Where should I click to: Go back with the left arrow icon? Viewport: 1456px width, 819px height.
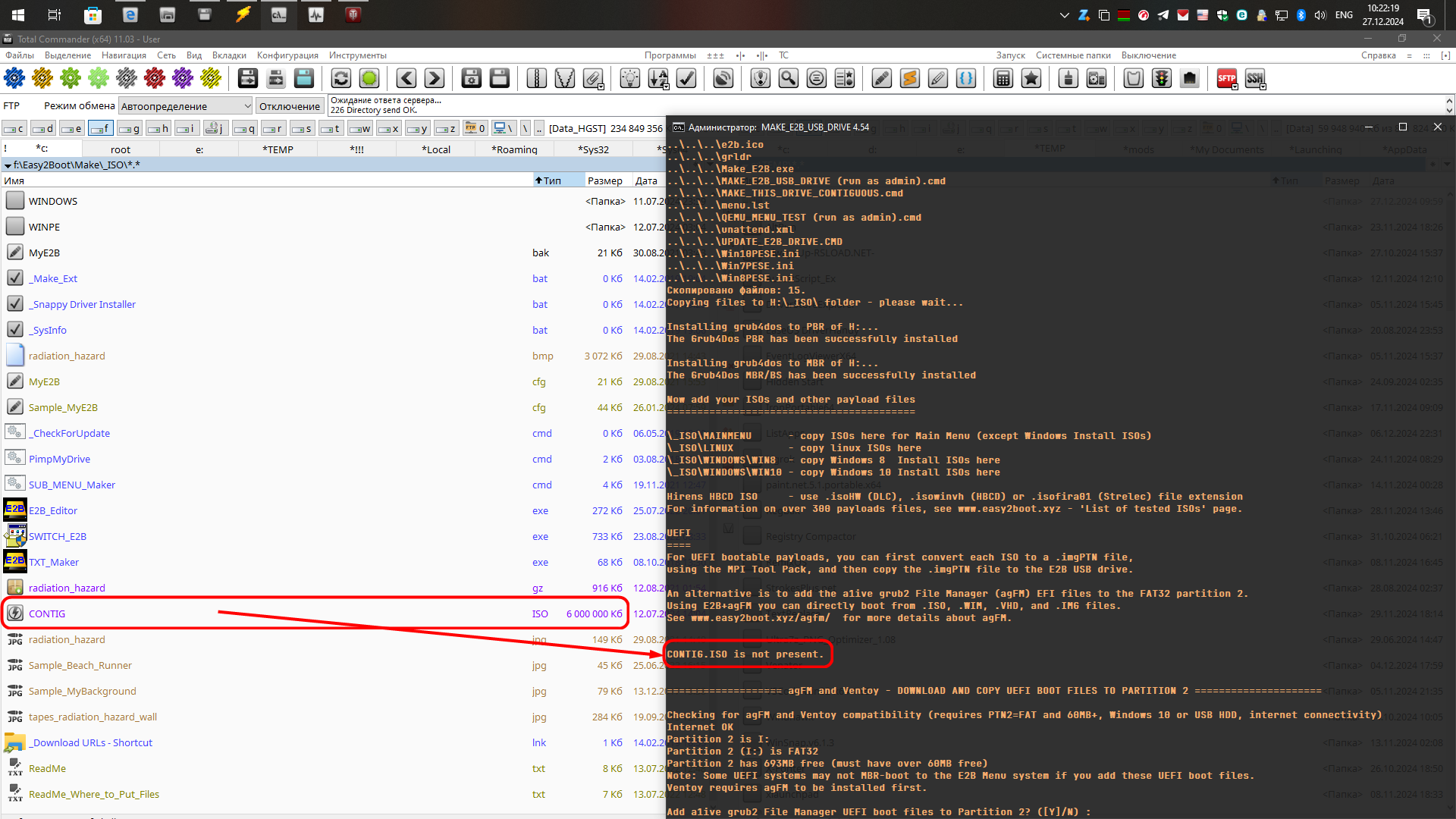tap(406, 78)
